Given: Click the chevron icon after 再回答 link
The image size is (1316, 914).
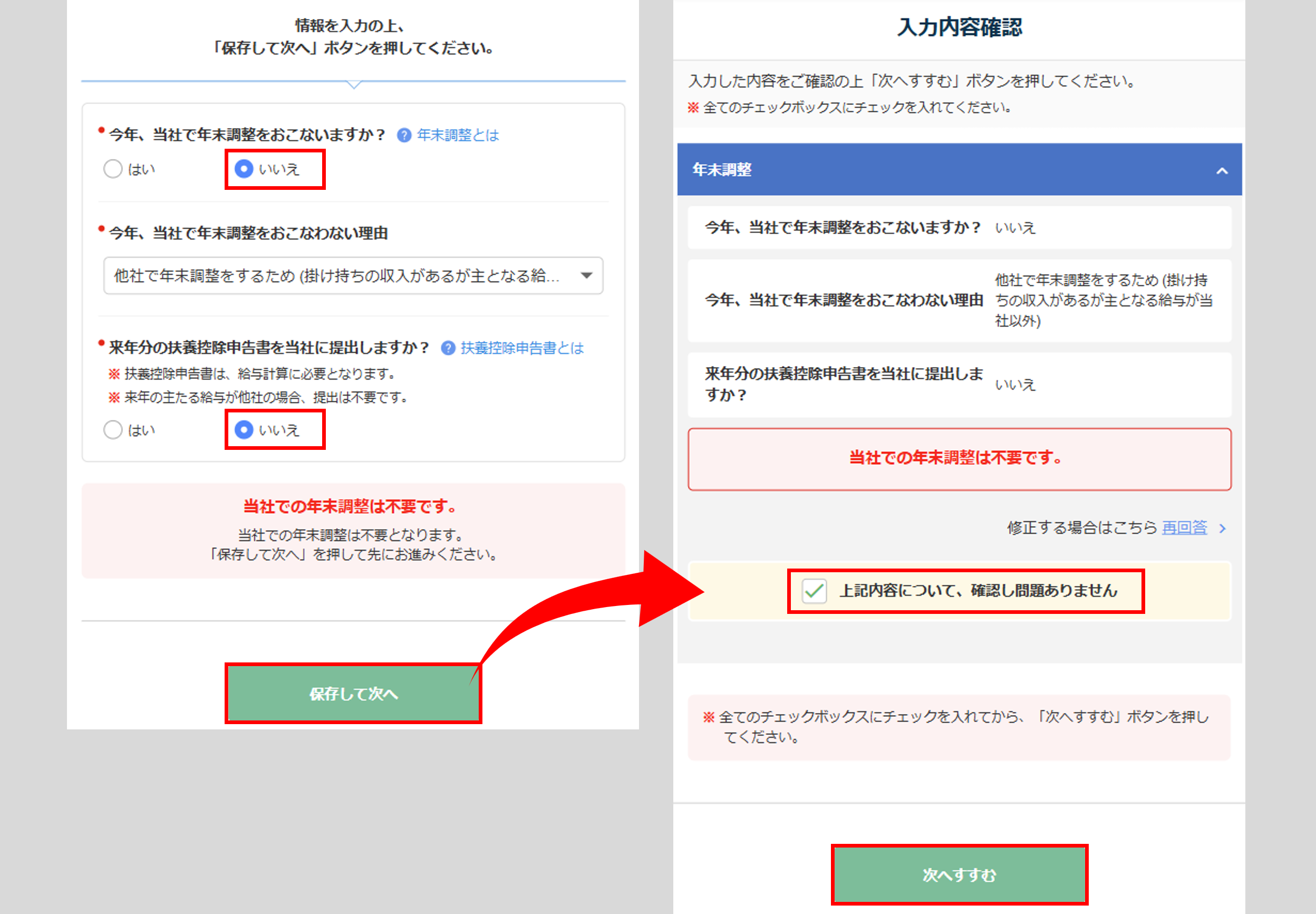Looking at the screenshot, I should coord(1223,528).
